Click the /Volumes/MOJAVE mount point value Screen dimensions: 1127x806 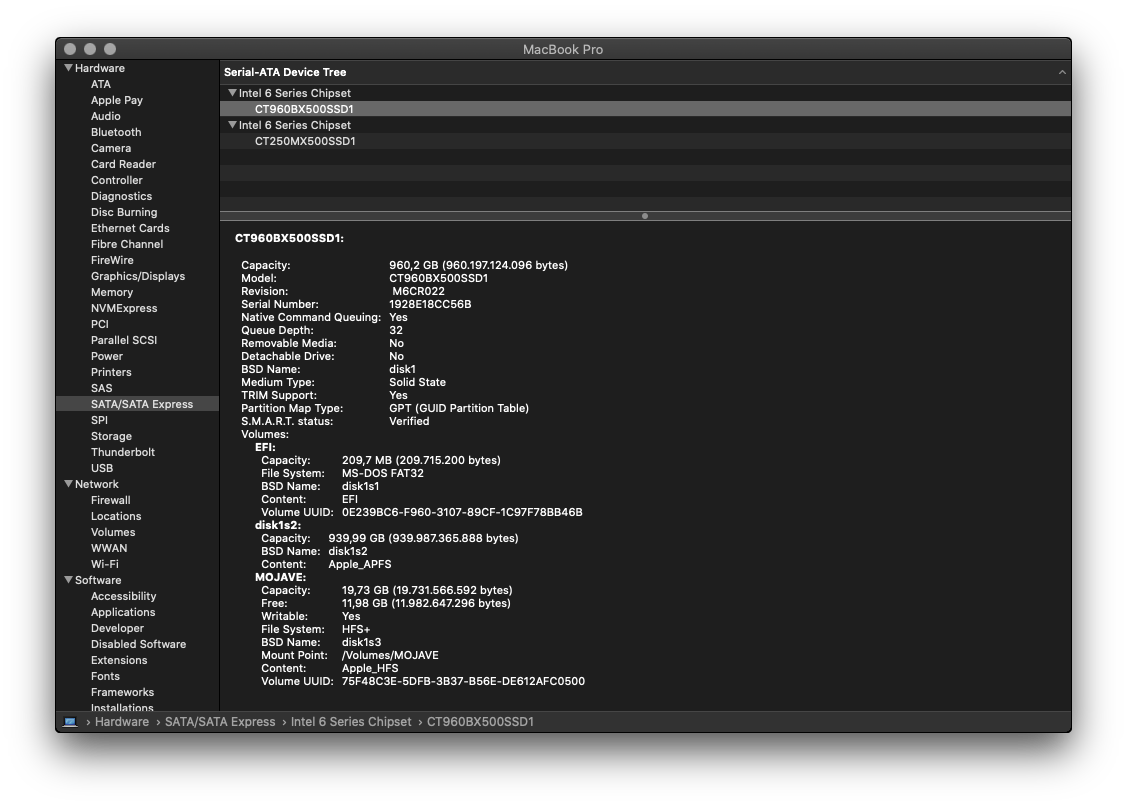(x=390, y=656)
